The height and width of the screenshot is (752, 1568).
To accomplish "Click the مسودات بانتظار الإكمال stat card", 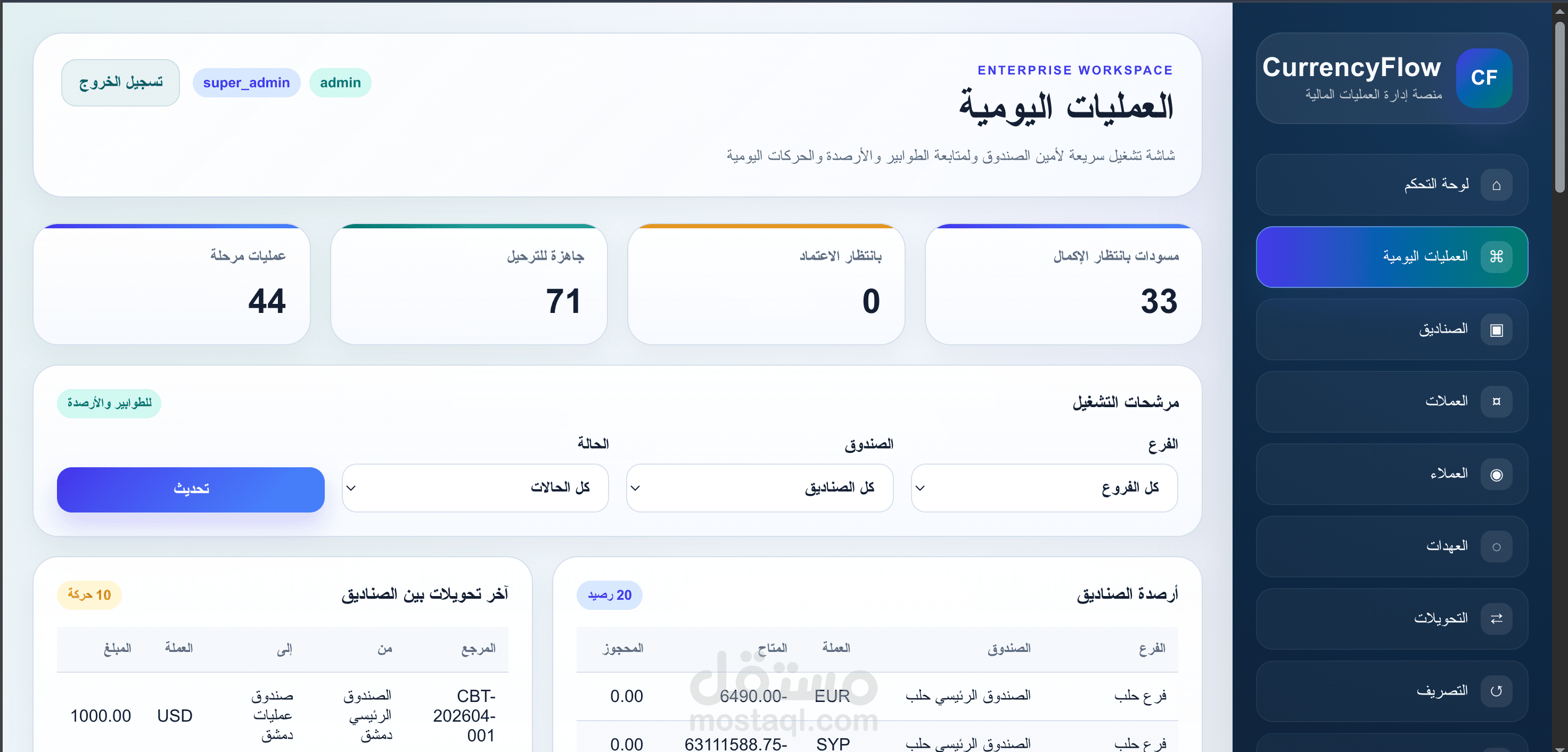I will point(1063,285).
